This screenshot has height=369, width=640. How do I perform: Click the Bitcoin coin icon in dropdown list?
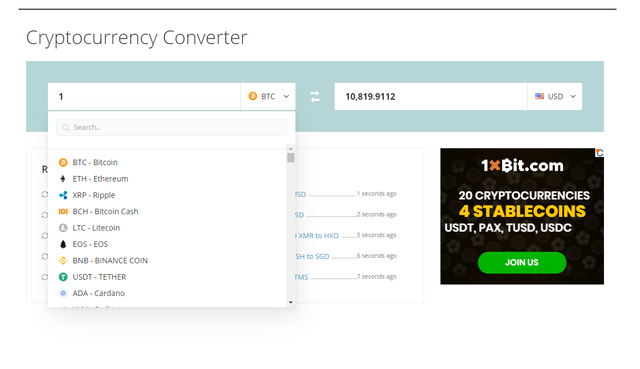coord(63,162)
